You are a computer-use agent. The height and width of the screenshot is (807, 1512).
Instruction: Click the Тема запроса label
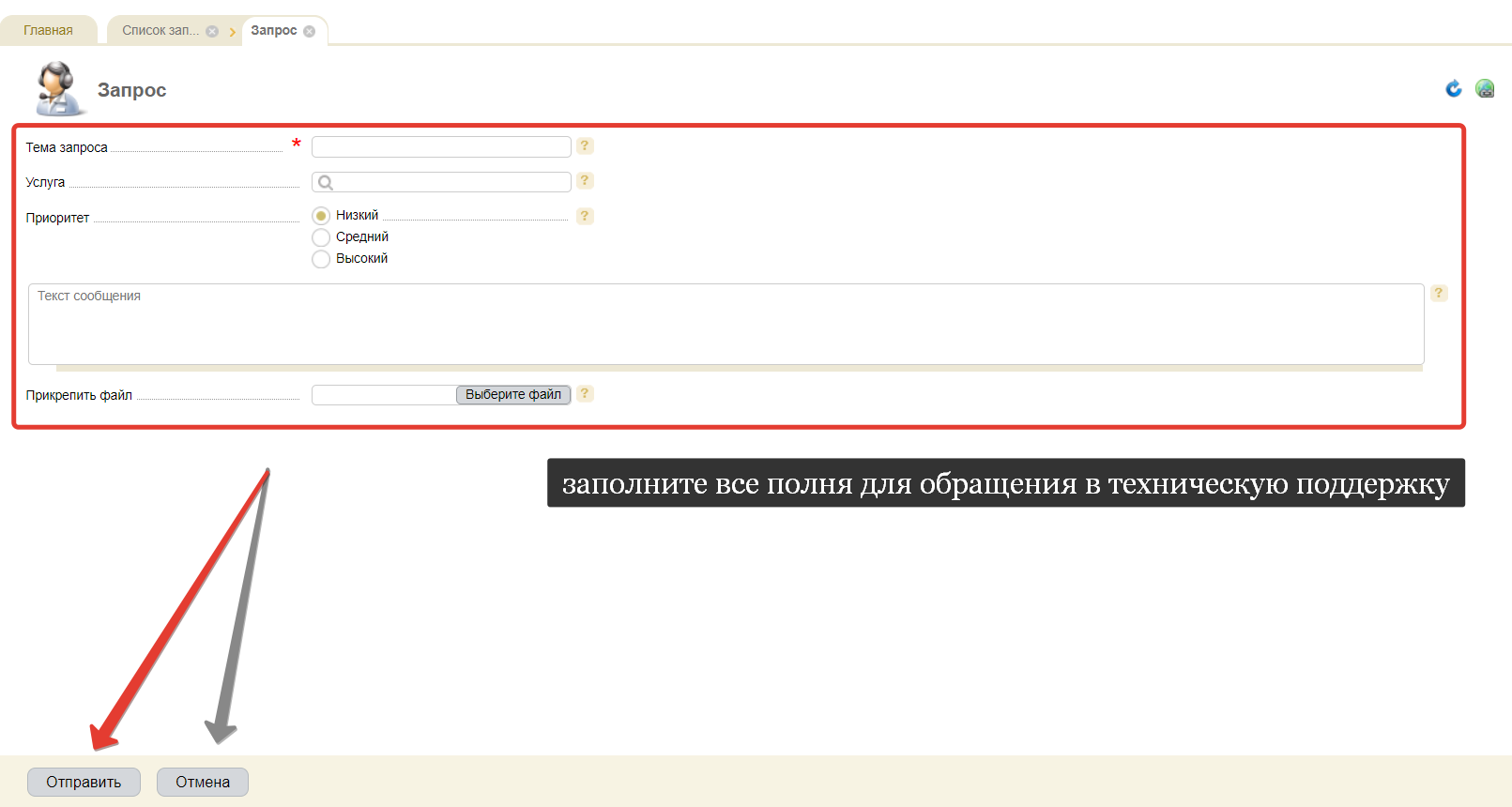click(x=67, y=147)
